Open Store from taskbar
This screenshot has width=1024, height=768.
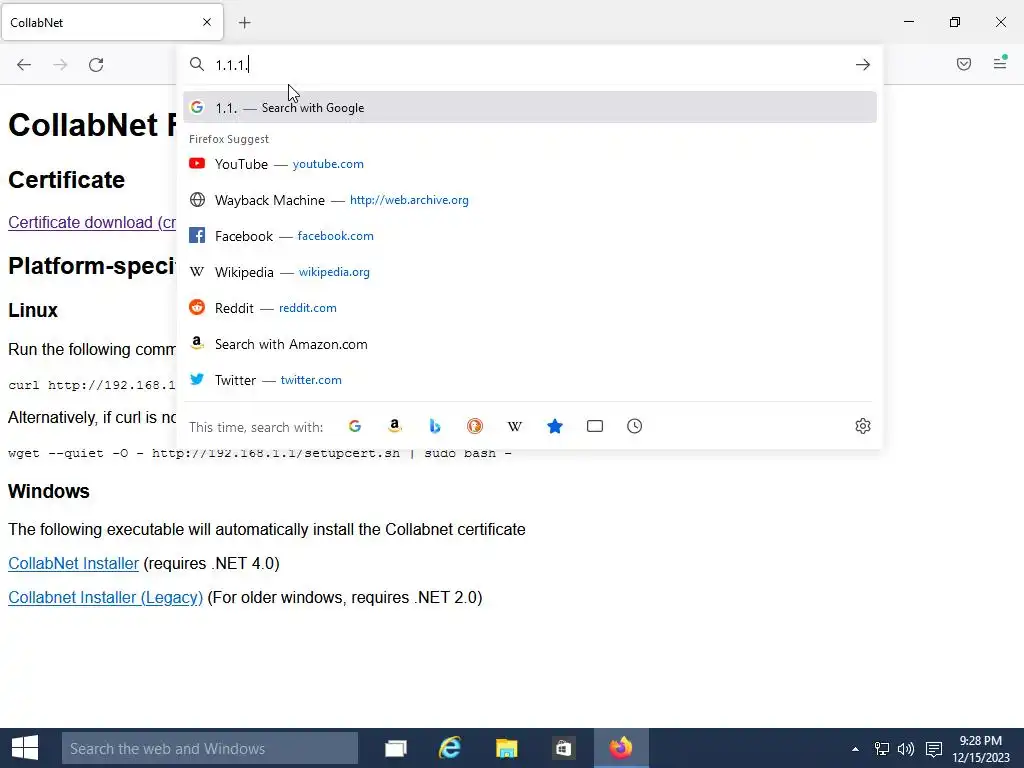coord(563,748)
